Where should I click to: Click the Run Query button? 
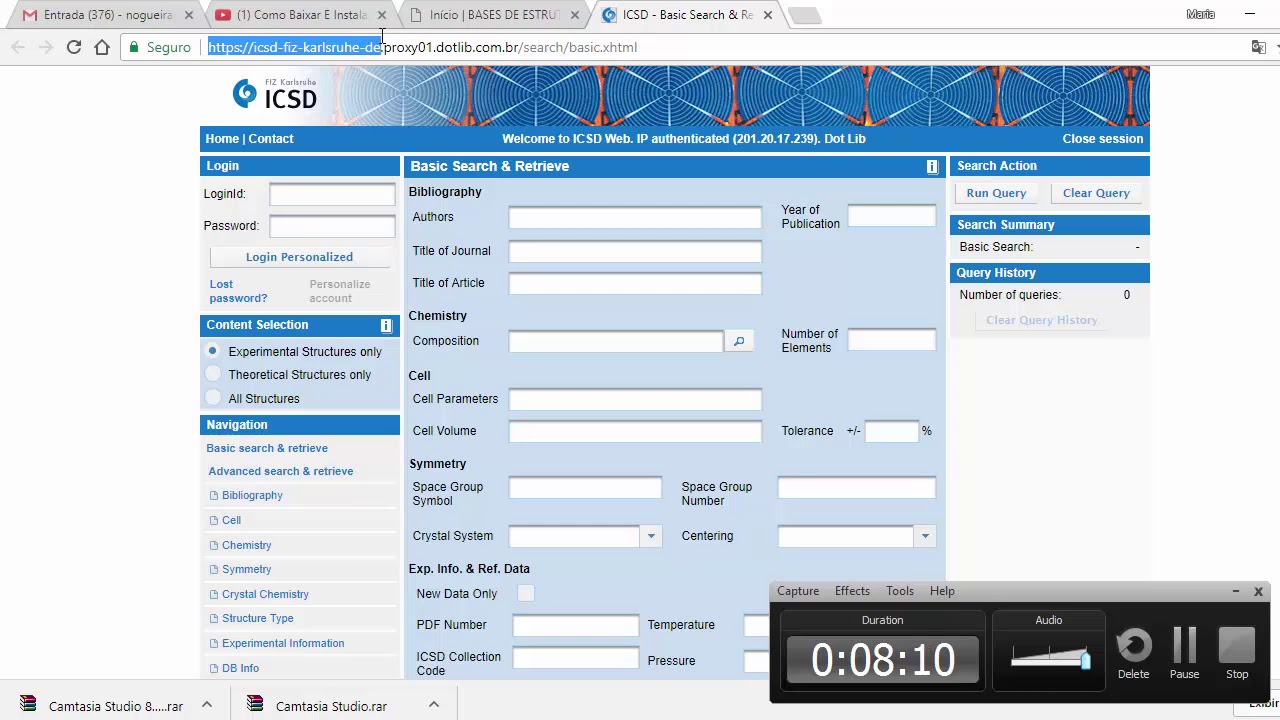point(996,193)
